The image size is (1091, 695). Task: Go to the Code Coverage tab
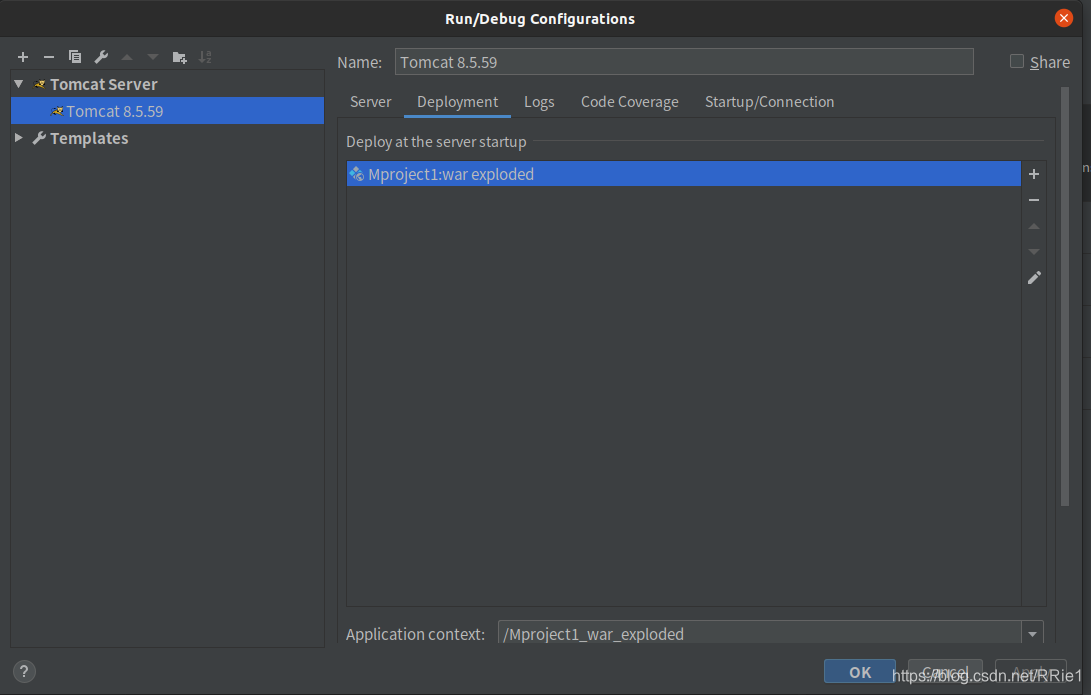click(x=630, y=102)
